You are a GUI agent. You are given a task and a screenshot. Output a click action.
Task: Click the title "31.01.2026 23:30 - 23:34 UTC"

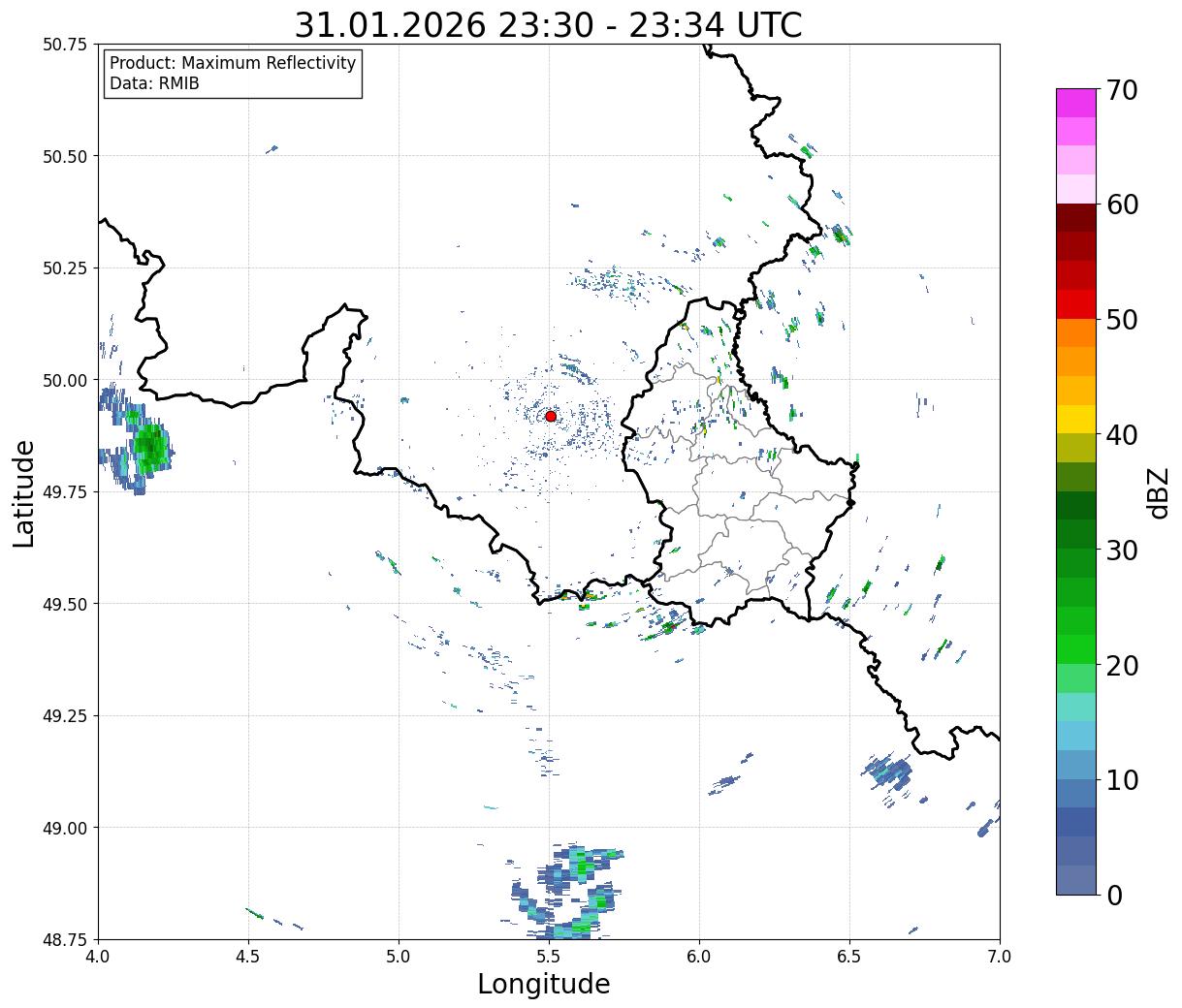pos(548,24)
